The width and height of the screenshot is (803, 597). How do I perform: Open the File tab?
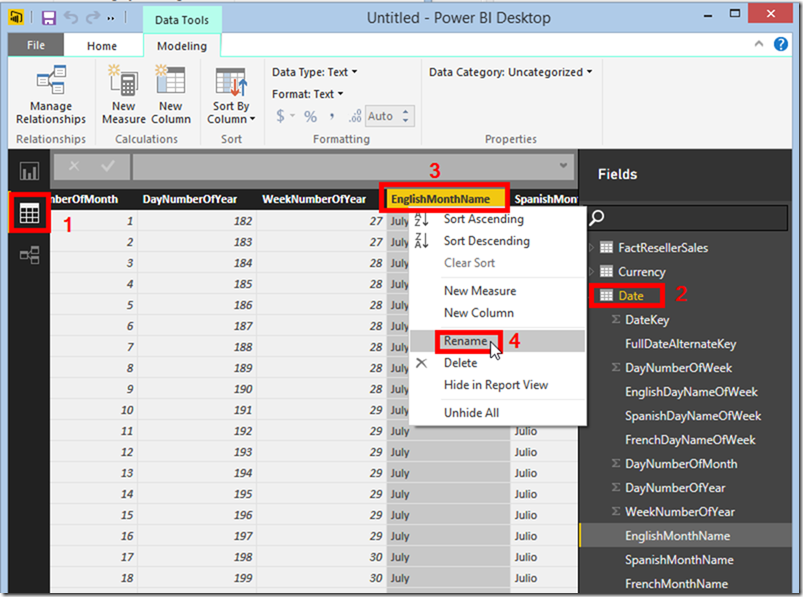[36, 45]
